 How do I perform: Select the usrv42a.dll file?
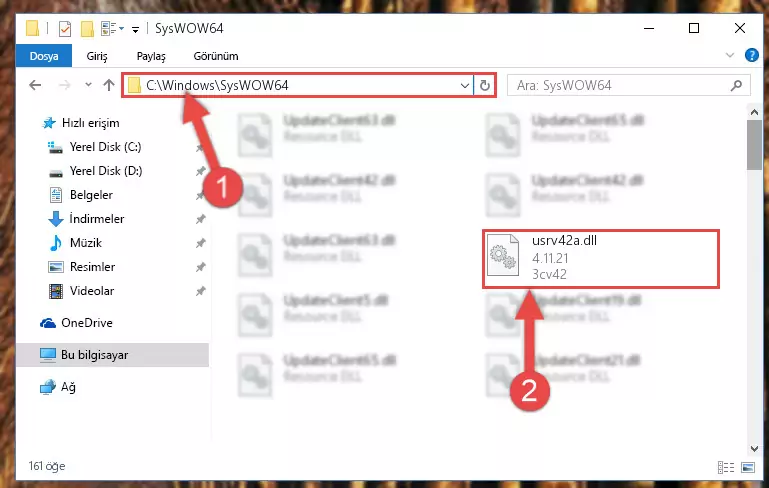tap(601, 258)
